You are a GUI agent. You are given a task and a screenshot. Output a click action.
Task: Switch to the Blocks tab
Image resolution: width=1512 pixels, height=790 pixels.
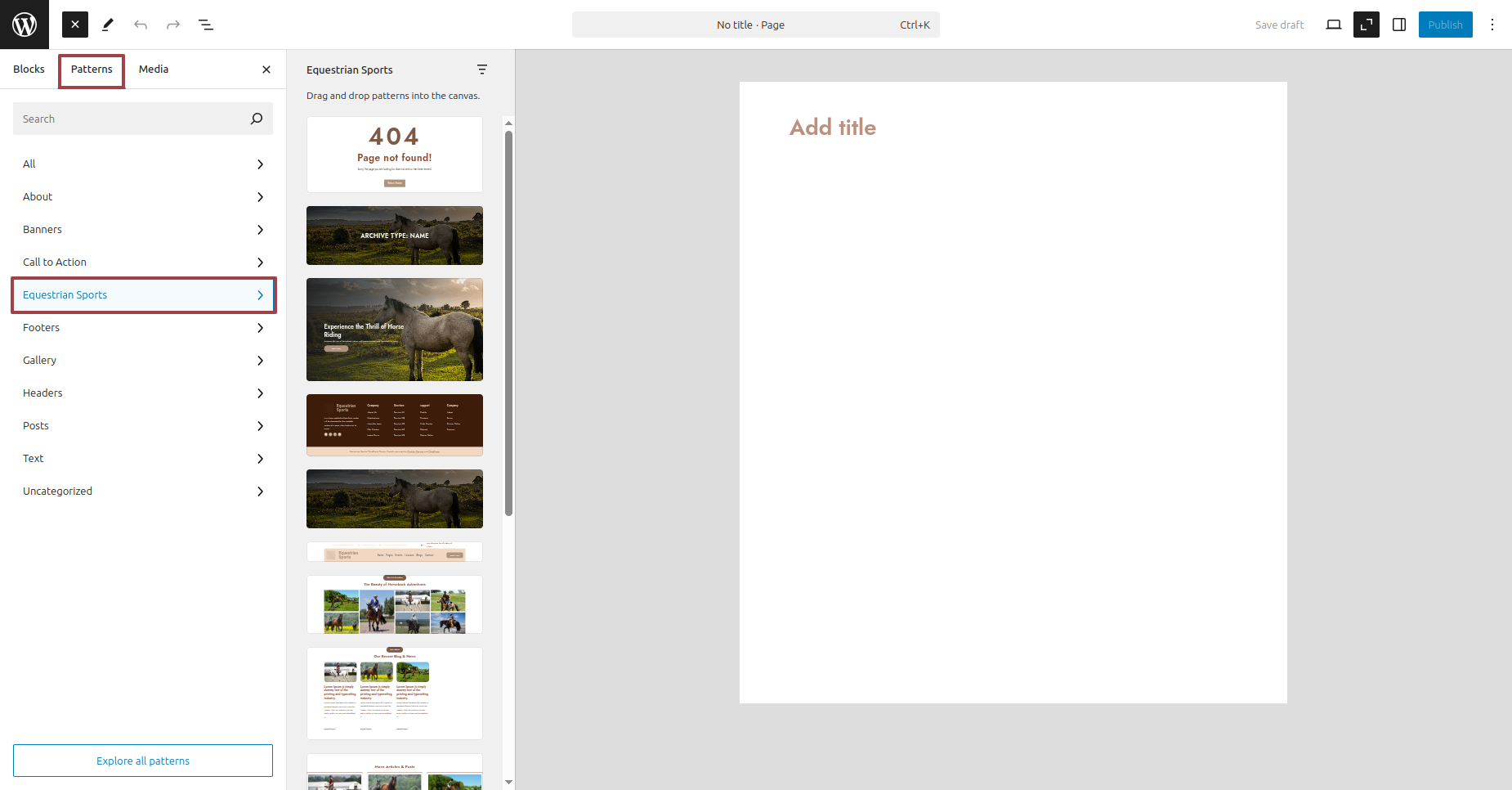(29, 70)
